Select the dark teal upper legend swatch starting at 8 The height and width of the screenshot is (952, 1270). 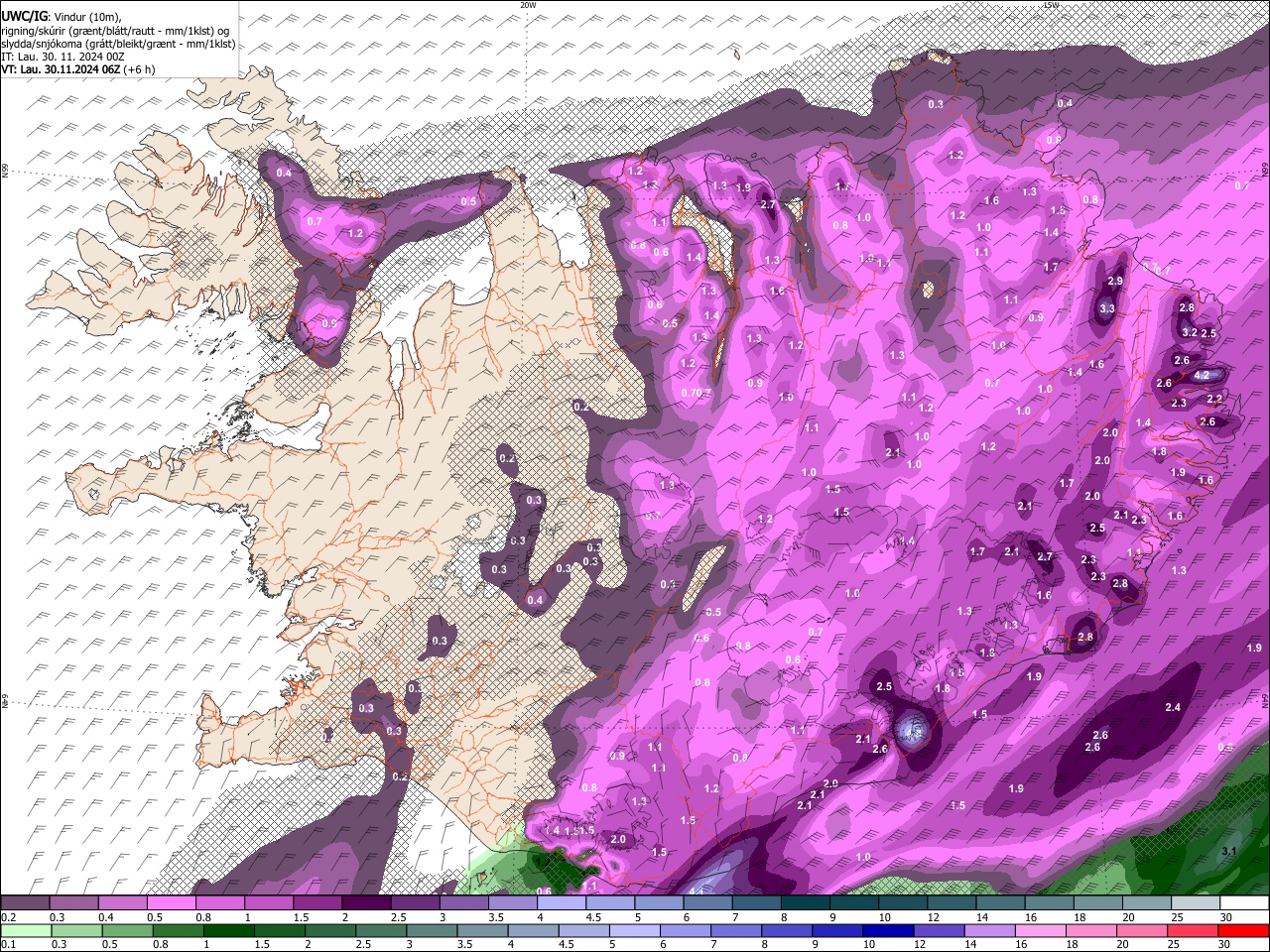805,903
